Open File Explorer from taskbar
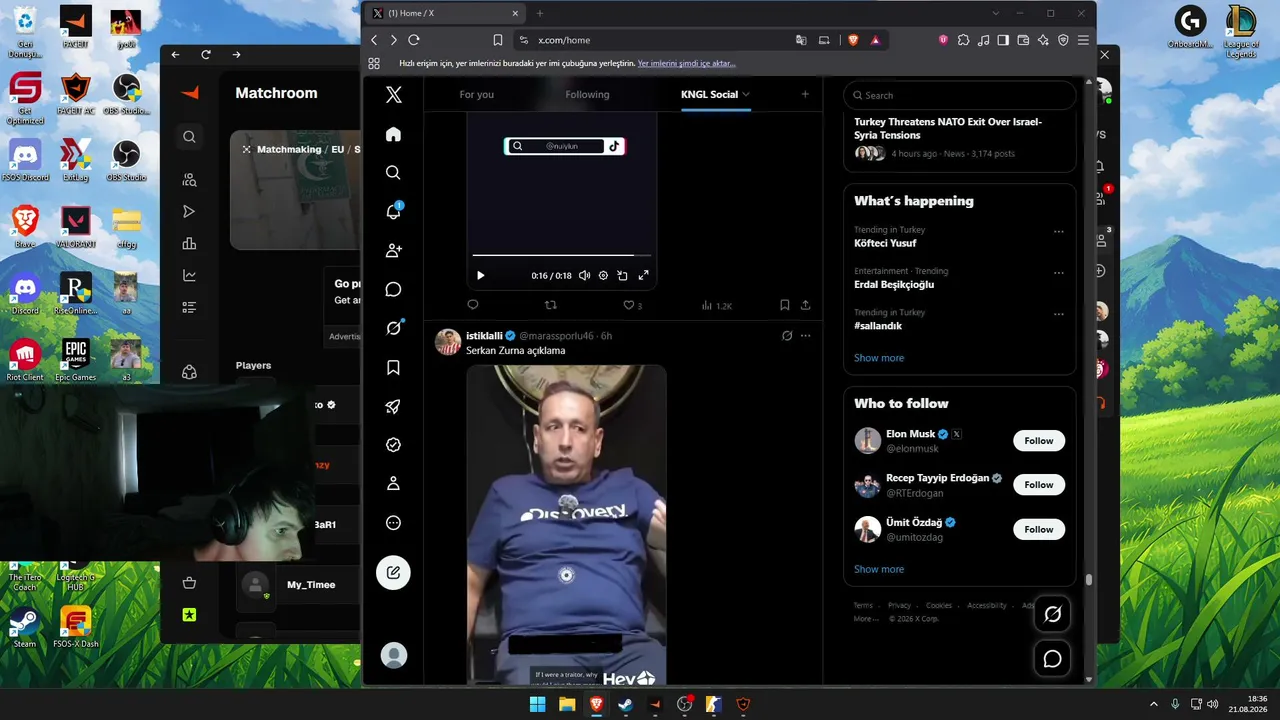The height and width of the screenshot is (720, 1280). tap(567, 704)
